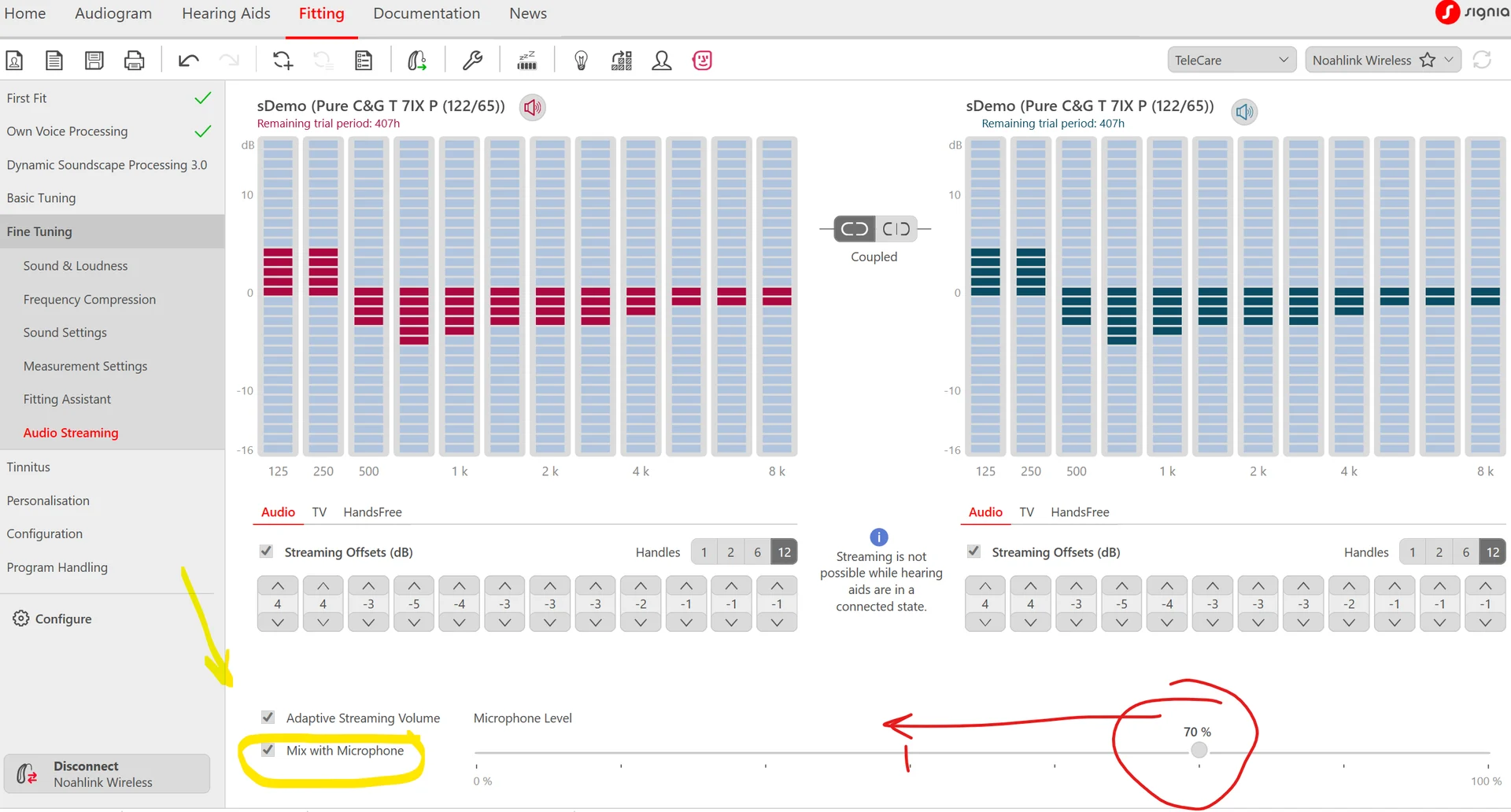Screen dimensions: 1511x812
Task: Click Microphone Level slider thumb at 70%
Action: click(x=1199, y=751)
